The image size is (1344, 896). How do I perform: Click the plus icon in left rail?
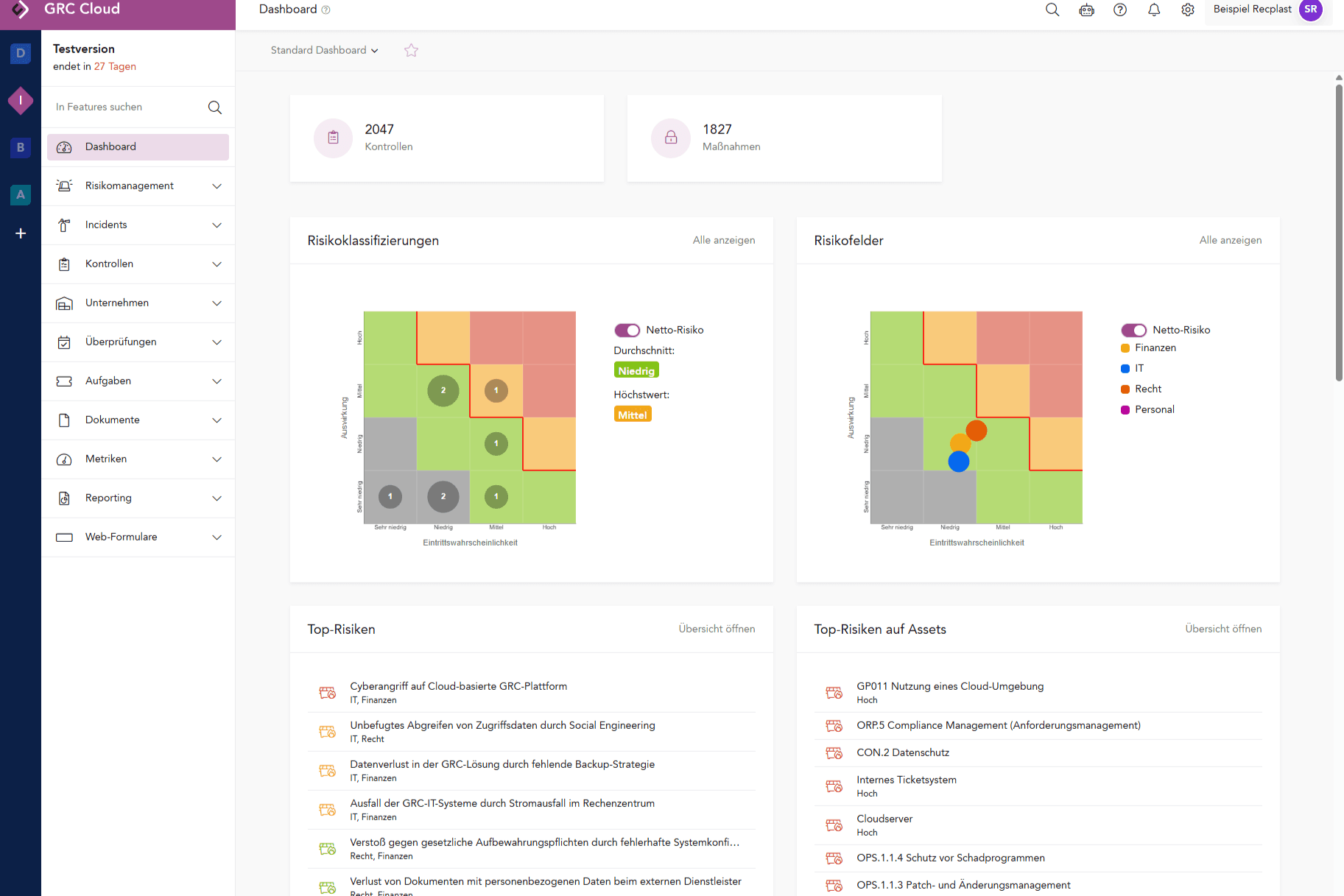pos(21,233)
